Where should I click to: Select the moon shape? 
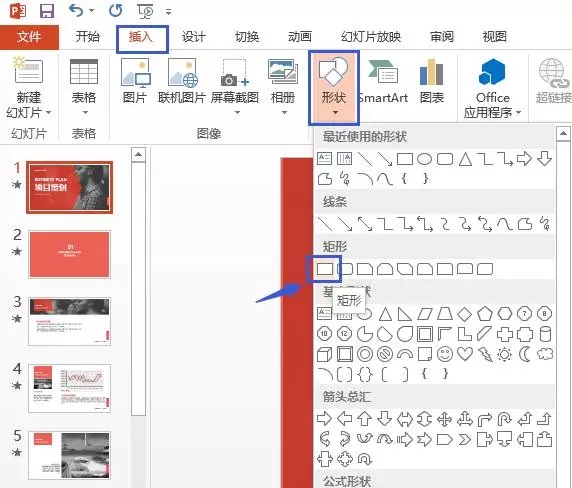tap(525, 354)
